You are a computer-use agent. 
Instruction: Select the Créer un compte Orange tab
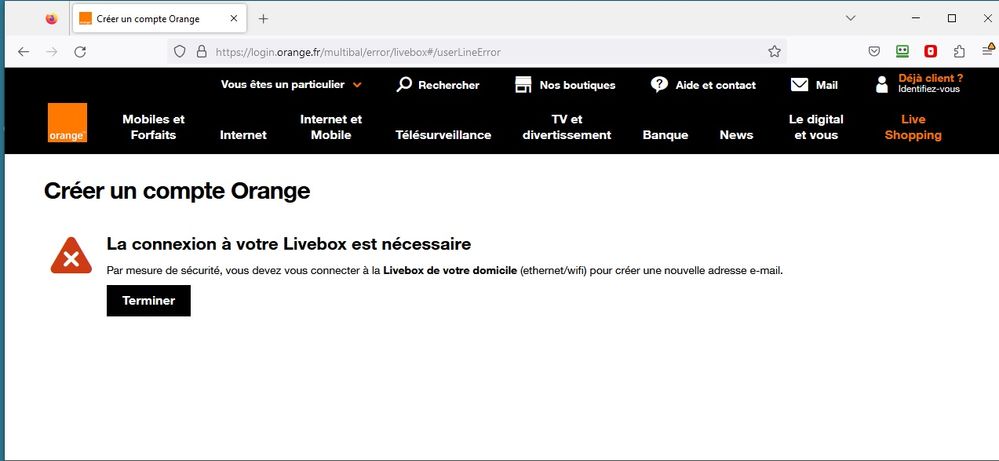point(159,18)
